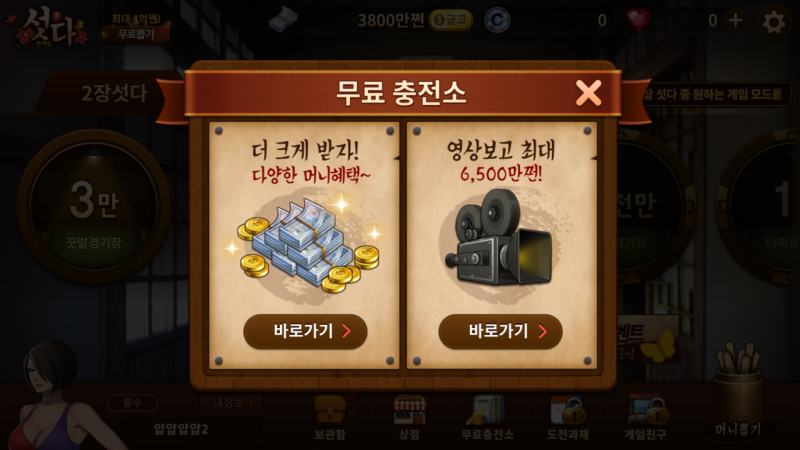
Task: Tap the 무료뽑기 free draw banner
Action: (136, 28)
